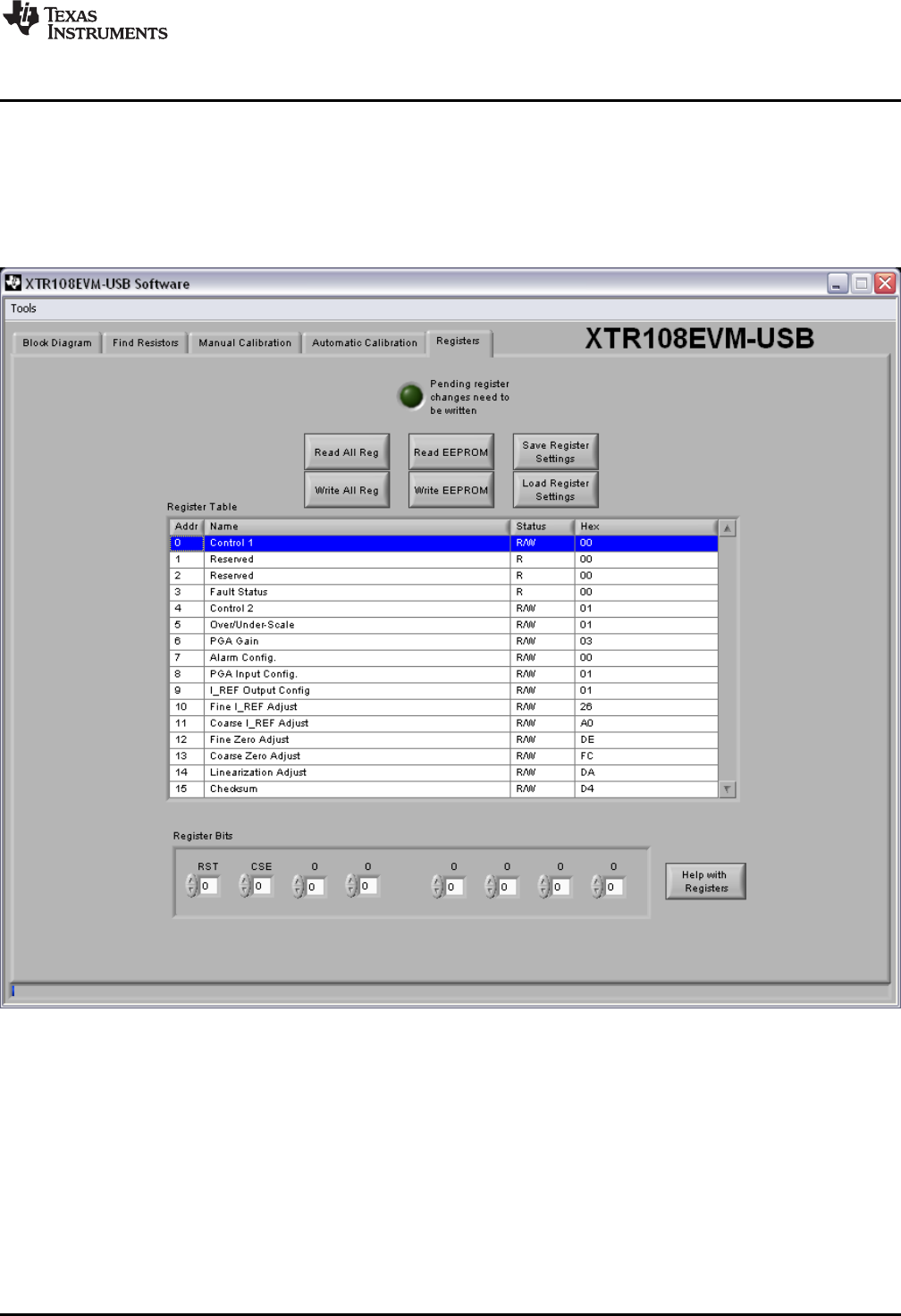Select the 'Reserved' row at address 1
This screenshot has height=1316, width=901.
coord(444,560)
